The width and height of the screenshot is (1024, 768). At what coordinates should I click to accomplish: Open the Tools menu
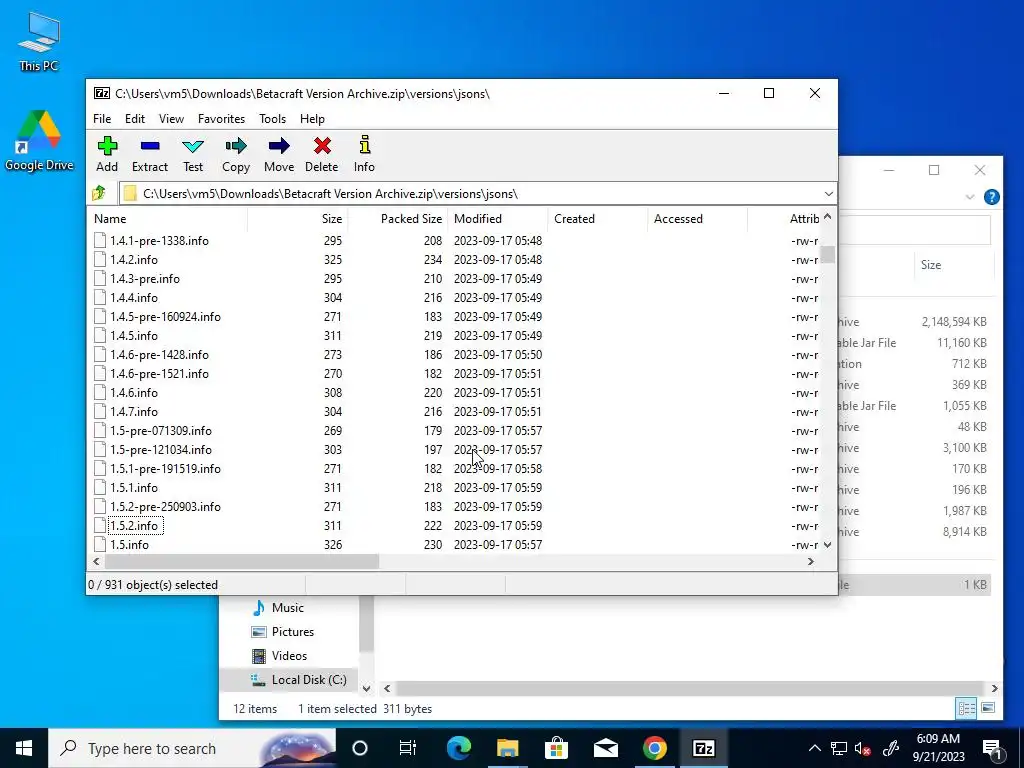tap(272, 119)
